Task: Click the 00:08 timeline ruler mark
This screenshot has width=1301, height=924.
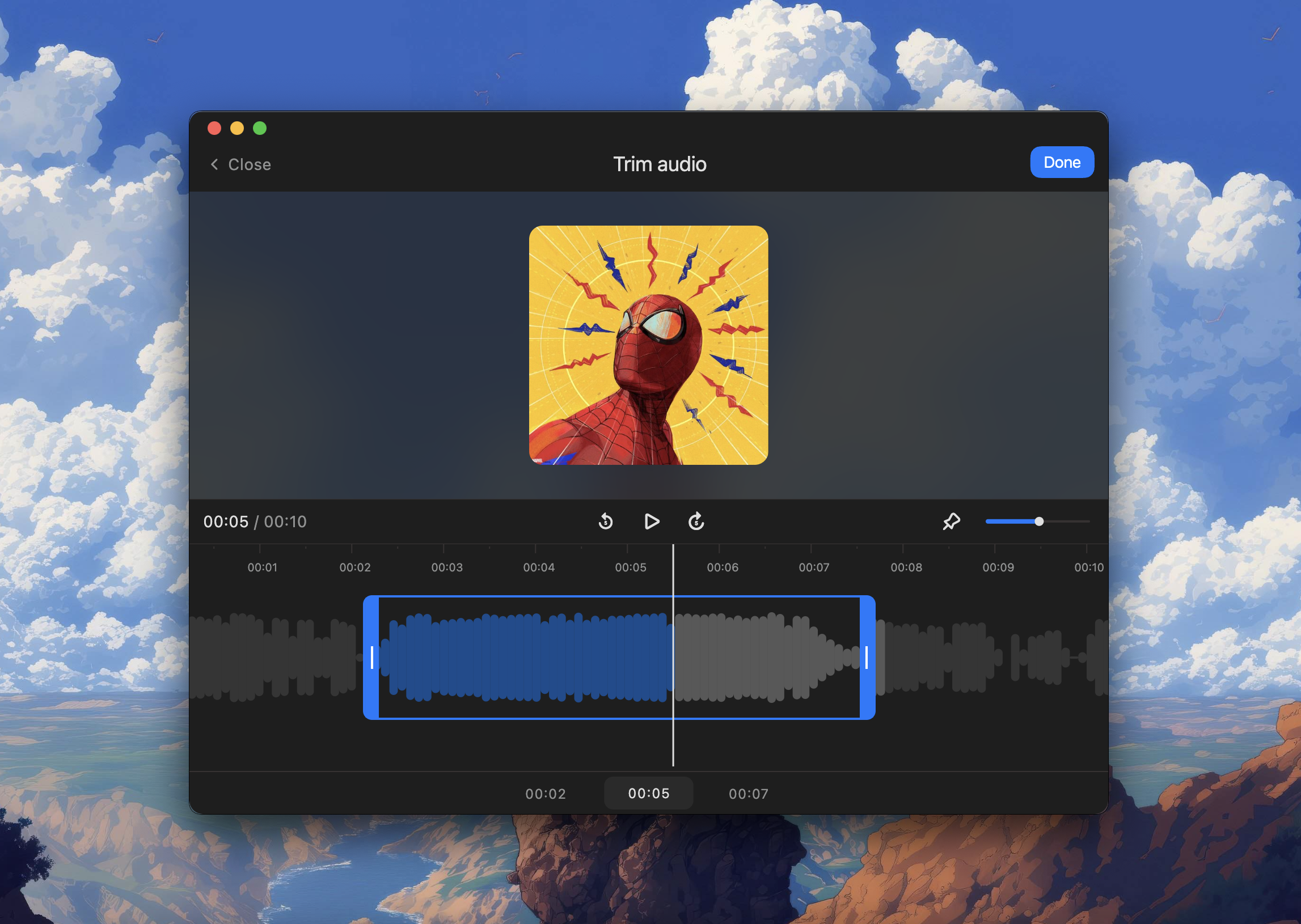Action: pos(906,567)
